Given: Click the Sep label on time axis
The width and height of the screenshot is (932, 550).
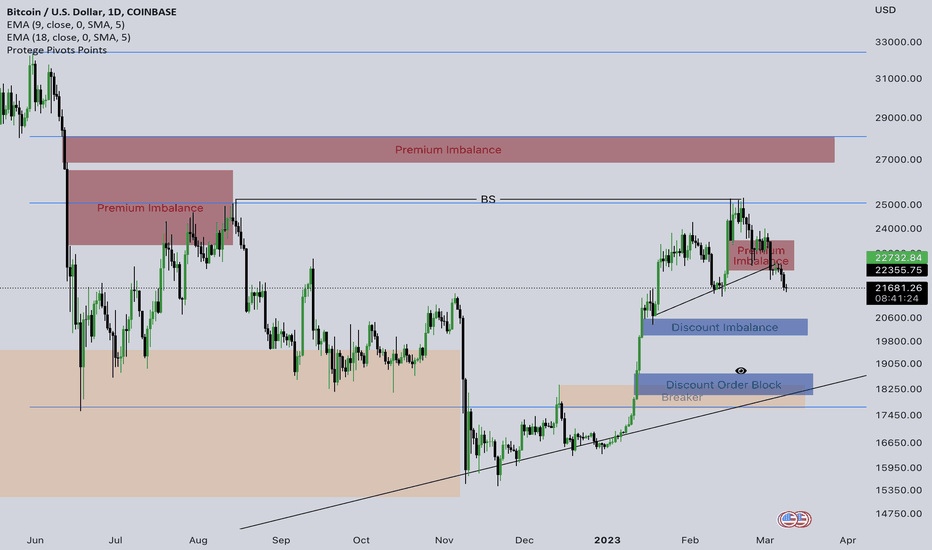Looking at the screenshot, I should [281, 540].
